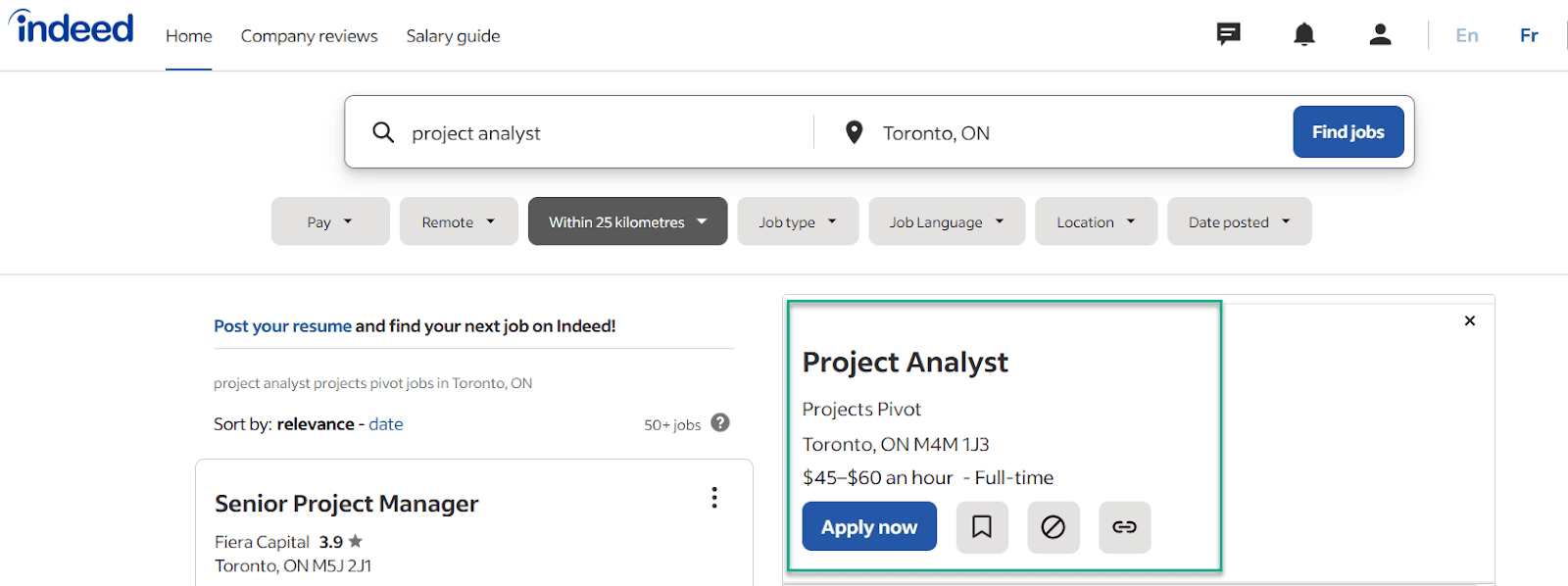Click the Project Analyst job title heading
Image resolution: width=1568 pixels, height=586 pixels.
[x=906, y=363]
